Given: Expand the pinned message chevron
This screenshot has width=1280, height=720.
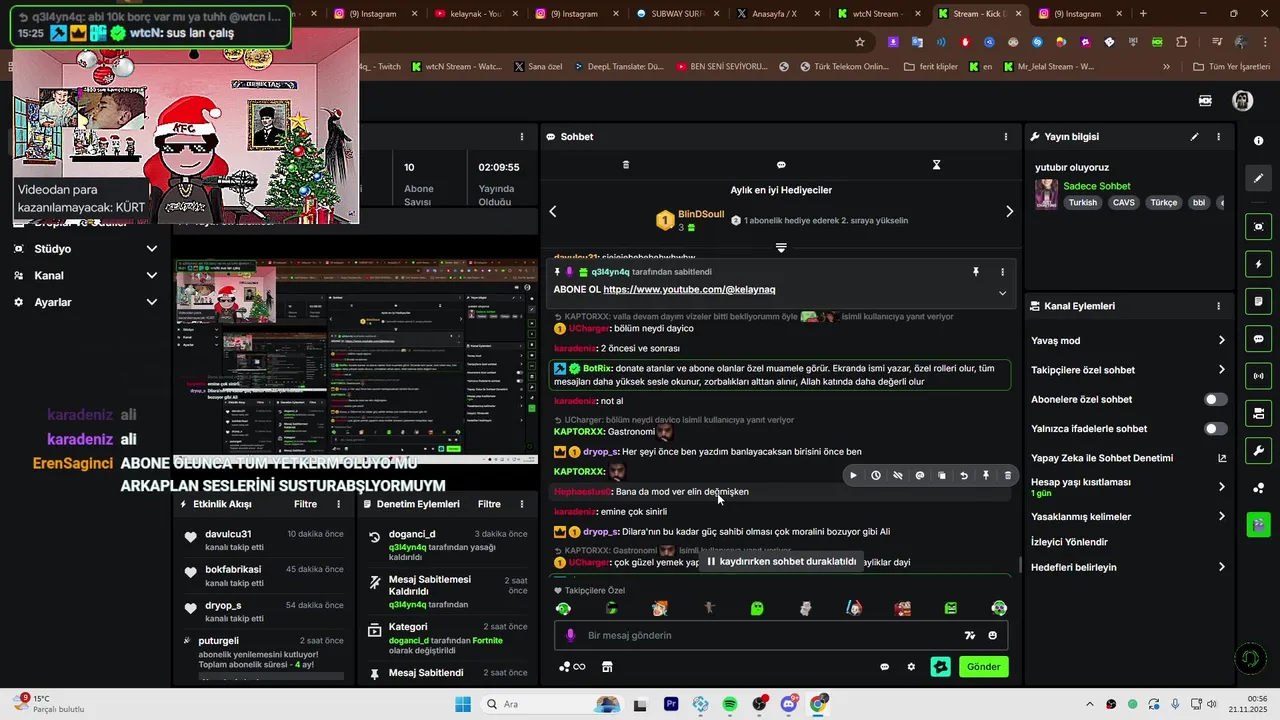Looking at the screenshot, I should click(1002, 293).
